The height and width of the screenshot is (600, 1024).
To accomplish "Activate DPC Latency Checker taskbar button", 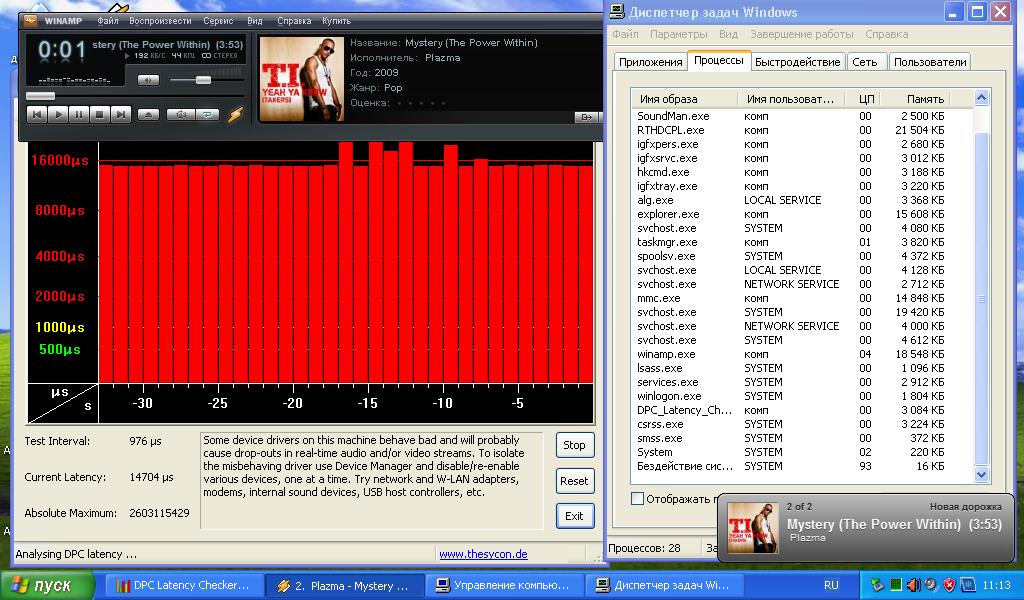I will pos(182,585).
